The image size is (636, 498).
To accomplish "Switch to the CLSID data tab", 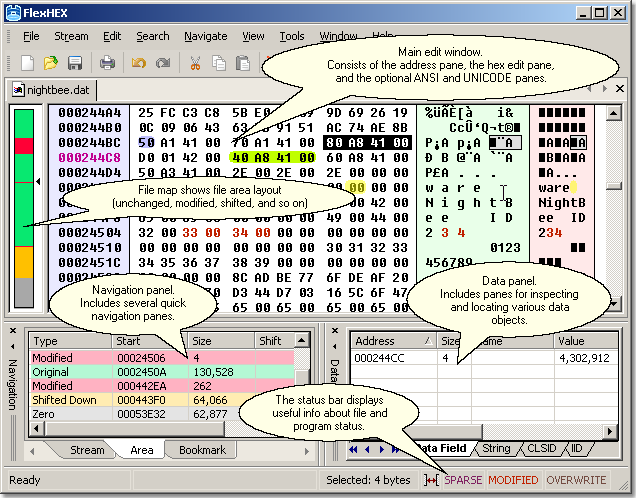I will 541,448.
